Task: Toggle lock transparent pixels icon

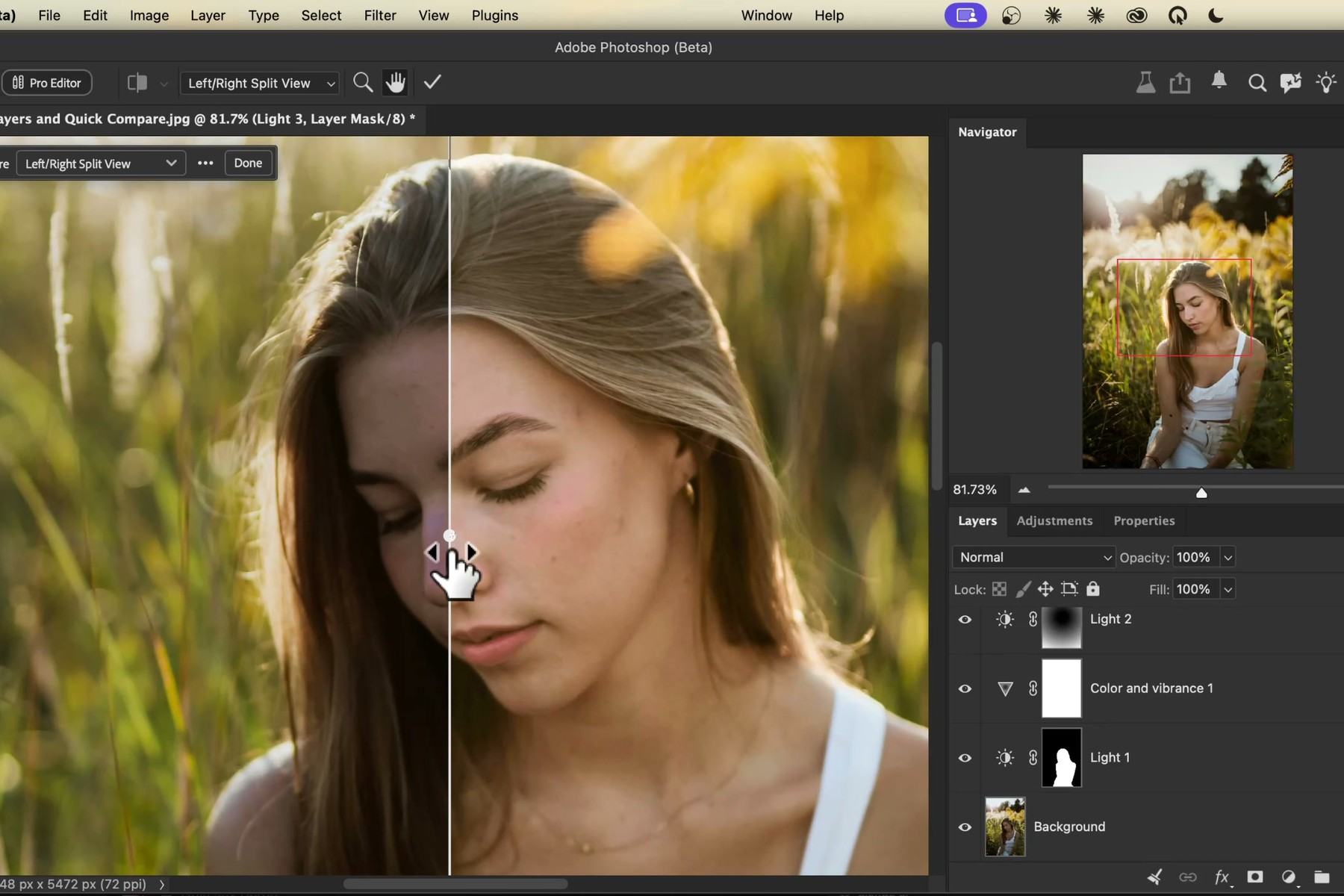Action: pyautogui.click(x=999, y=589)
